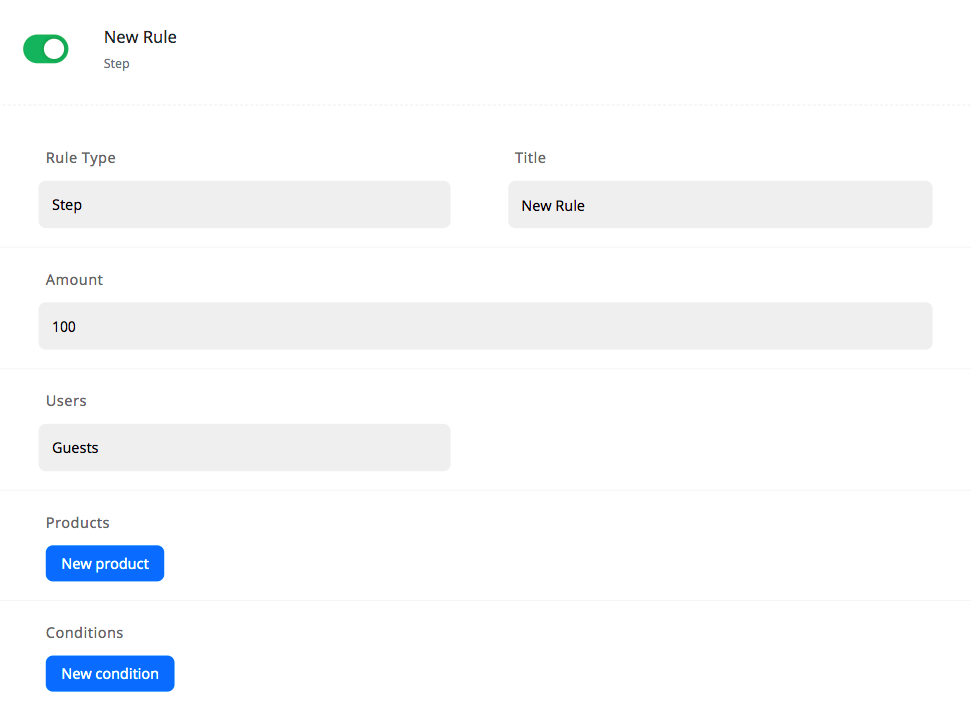971x710 pixels.
Task: Click the 'Title' field label
Action: [x=530, y=158]
